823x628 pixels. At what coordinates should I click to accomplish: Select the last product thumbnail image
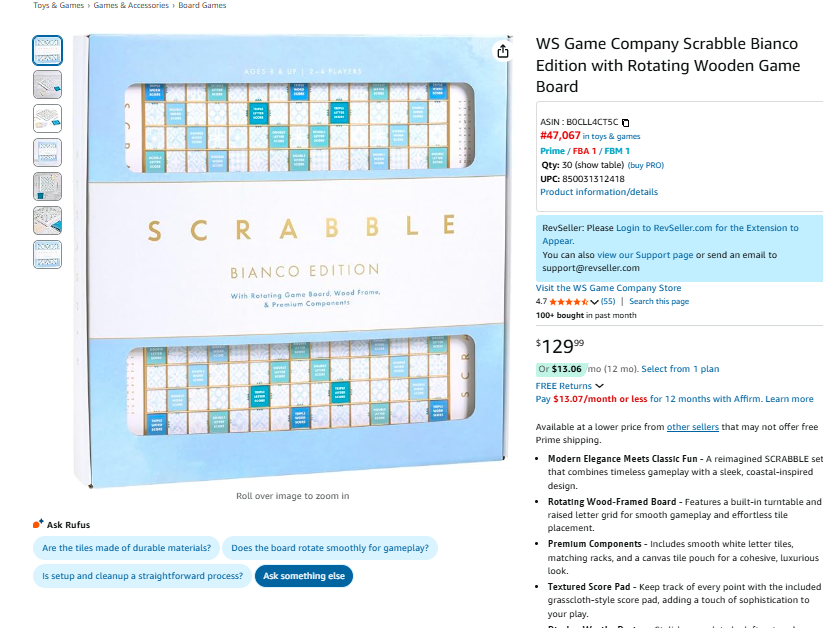[x=47, y=254]
